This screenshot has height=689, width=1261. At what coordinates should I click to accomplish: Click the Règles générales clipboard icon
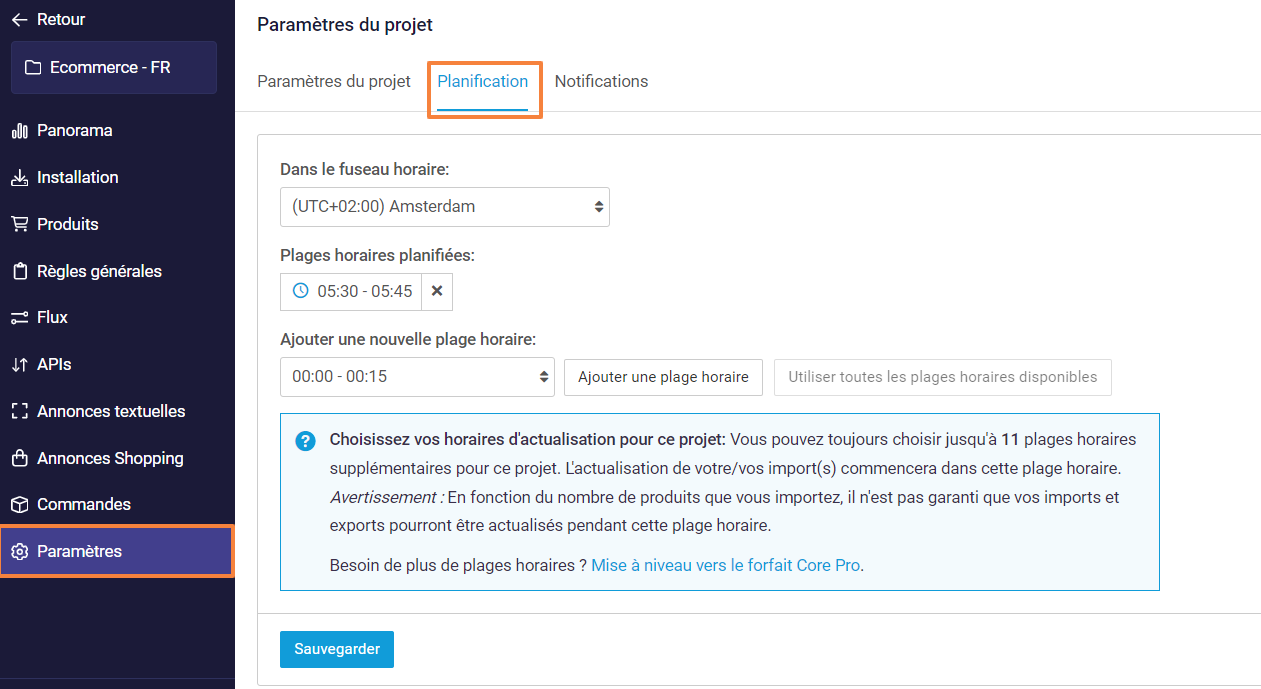(19, 271)
